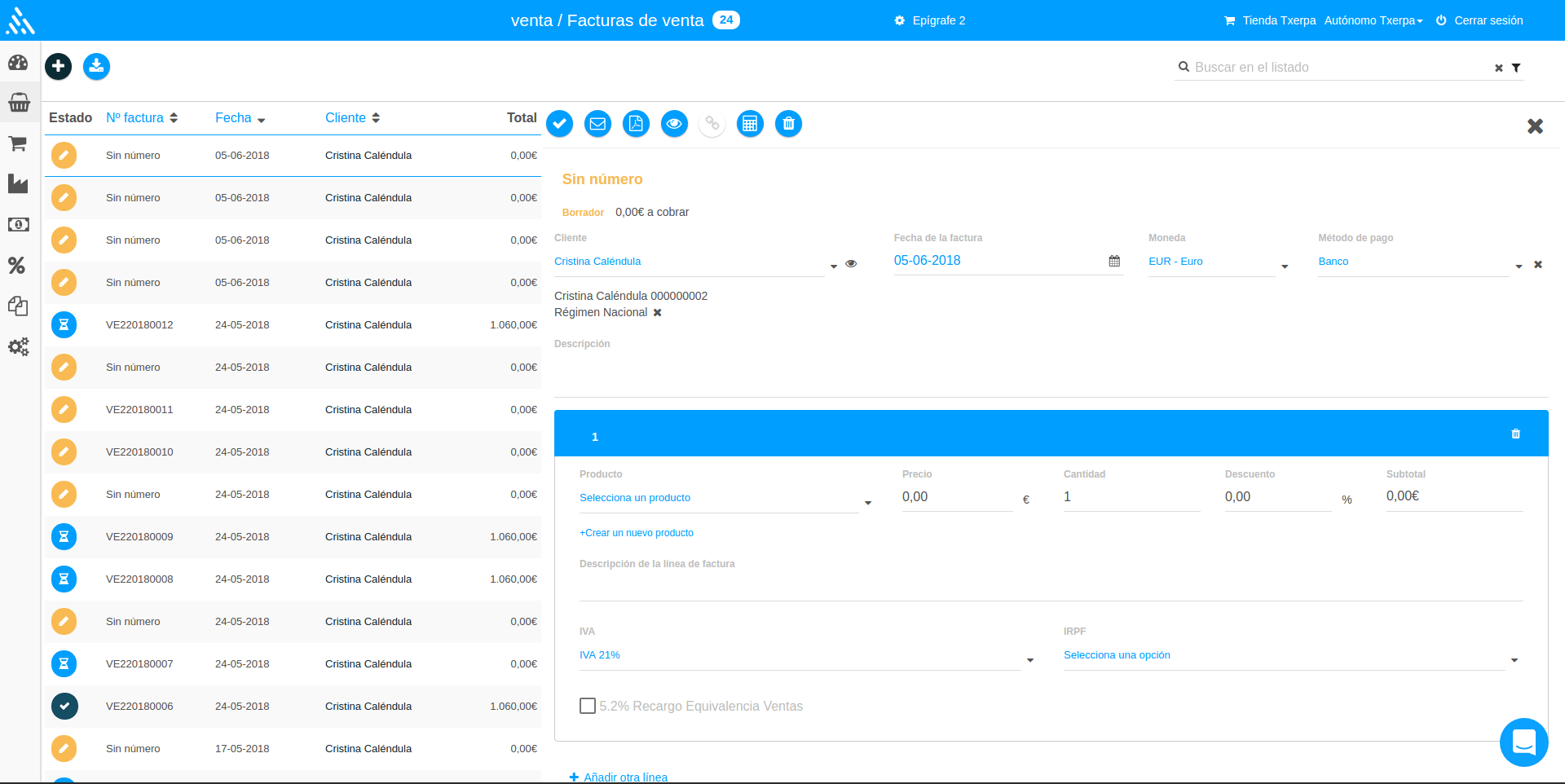Click the trash delete icon in invoice toolbar
1565x784 pixels.
click(788, 124)
